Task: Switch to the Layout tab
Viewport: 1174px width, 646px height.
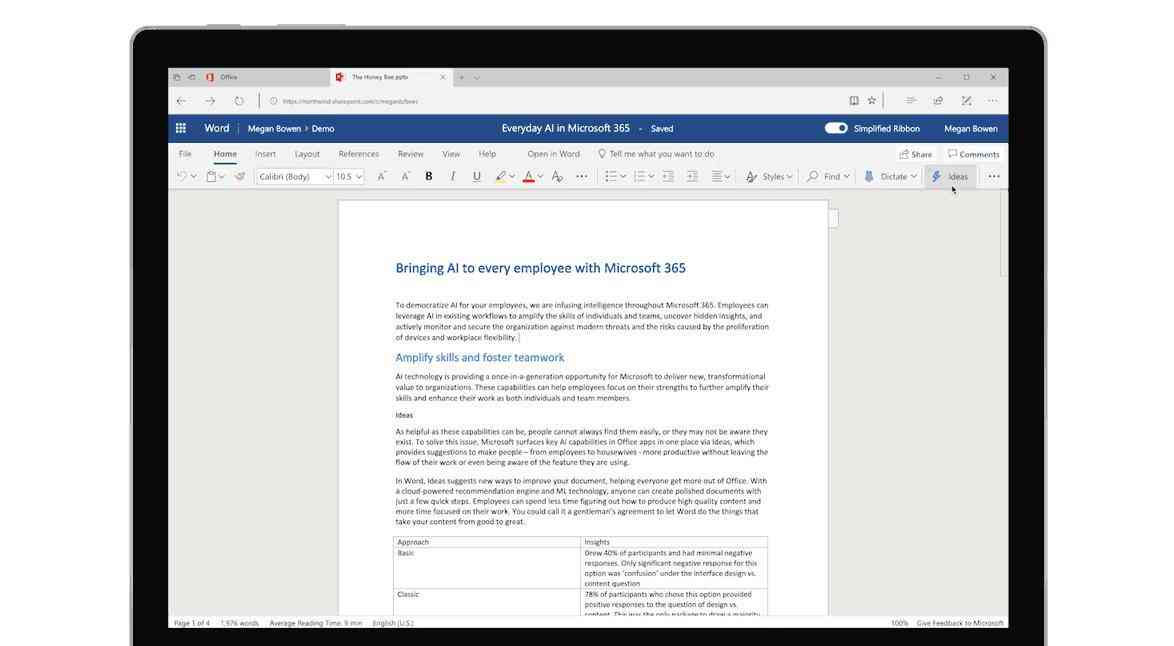Action: [x=307, y=154]
